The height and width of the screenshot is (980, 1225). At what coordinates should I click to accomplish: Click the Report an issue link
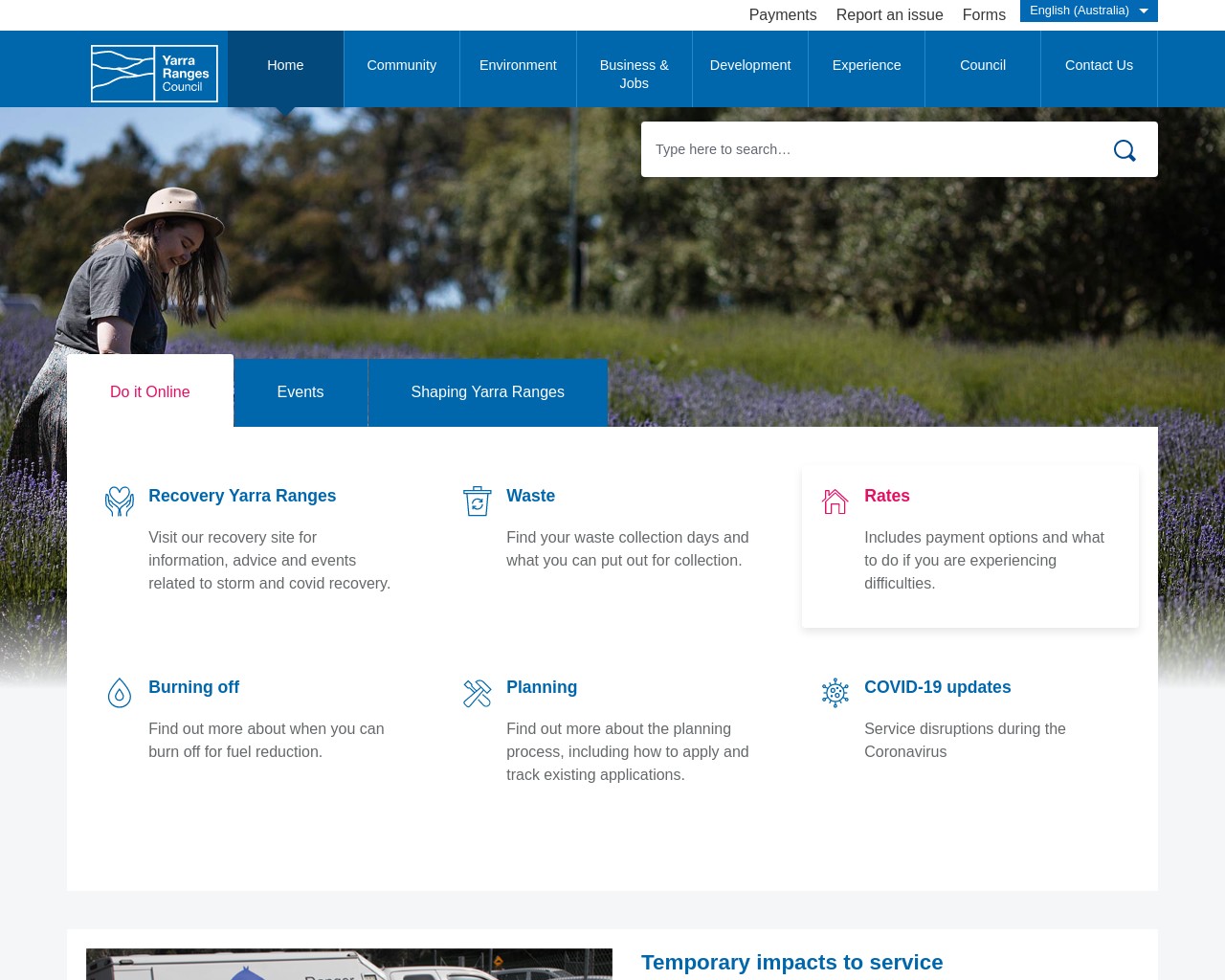[x=889, y=14]
